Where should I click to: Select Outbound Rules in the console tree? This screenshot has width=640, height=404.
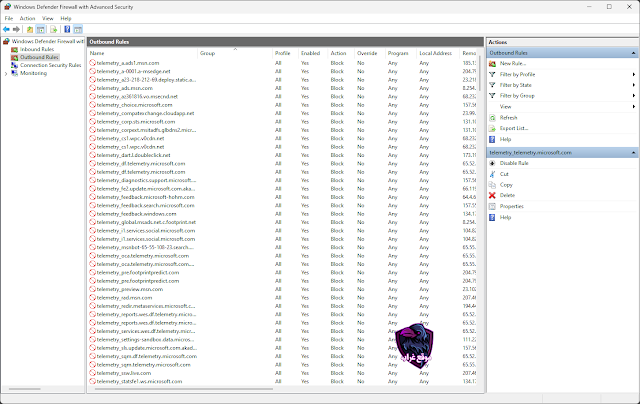(x=39, y=57)
